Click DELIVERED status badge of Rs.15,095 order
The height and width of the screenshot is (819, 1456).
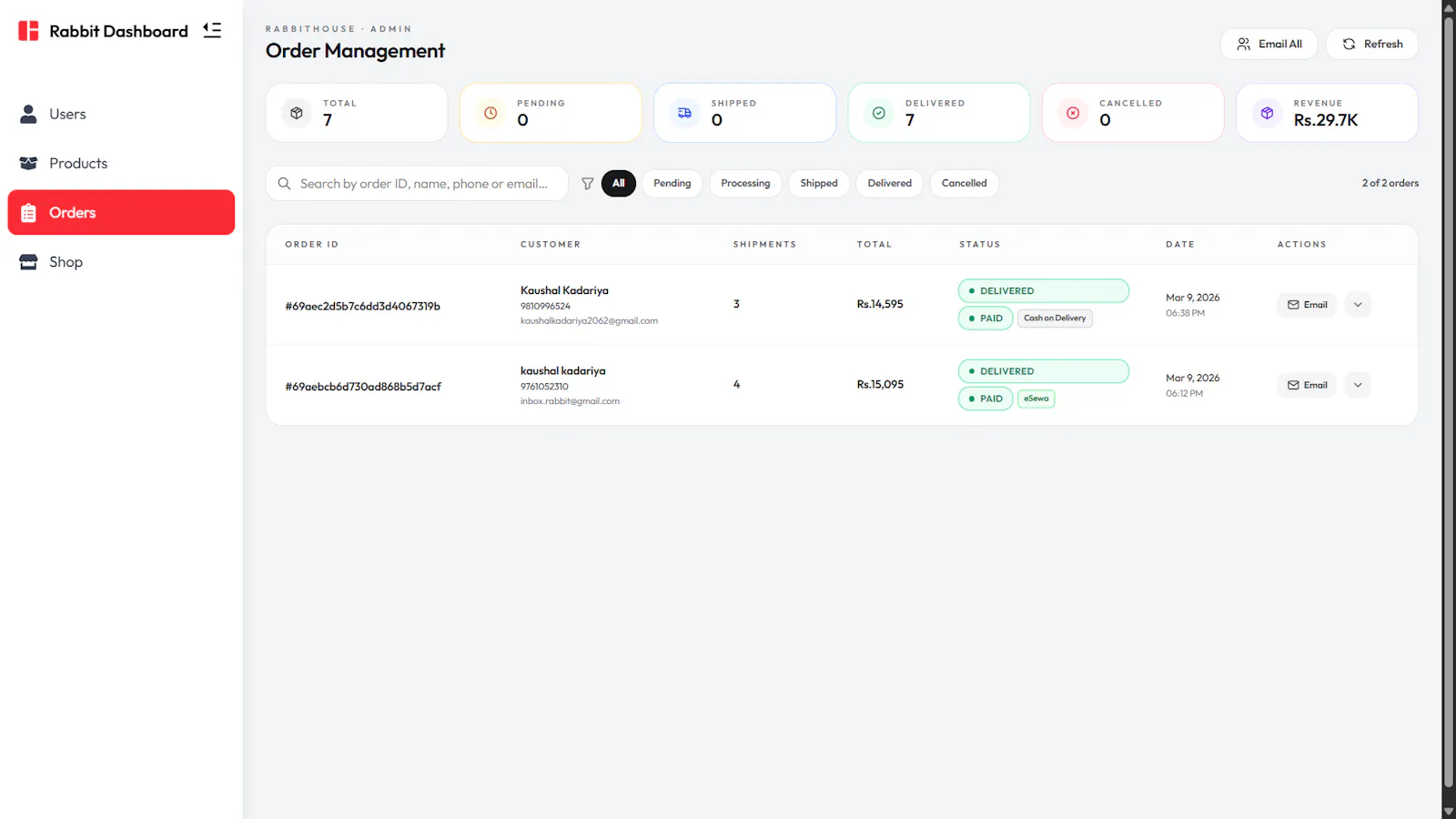(1044, 371)
